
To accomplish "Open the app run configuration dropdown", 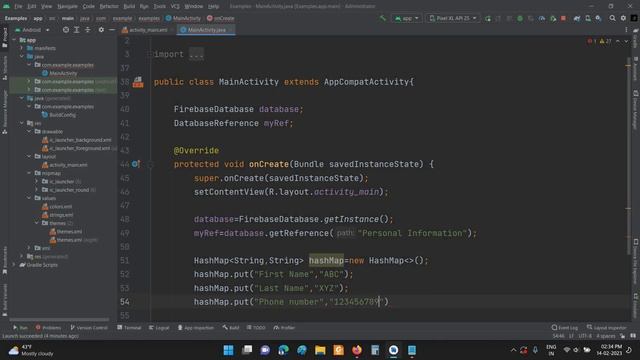I will click(x=406, y=18).
